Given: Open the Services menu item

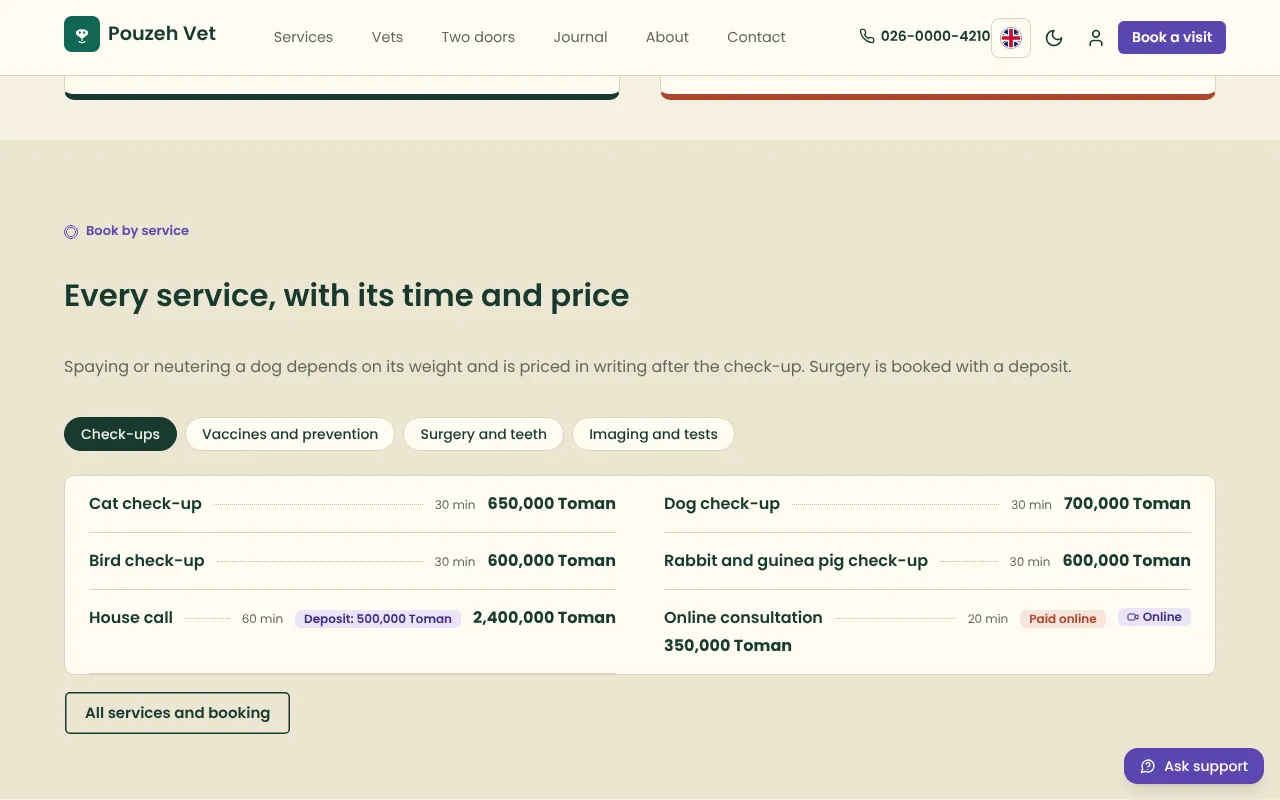Looking at the screenshot, I should 303,37.
